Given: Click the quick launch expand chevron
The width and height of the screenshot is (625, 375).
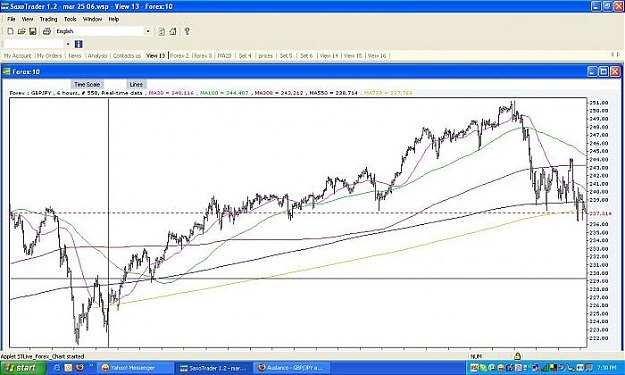Looking at the screenshot, I should tap(90, 365).
